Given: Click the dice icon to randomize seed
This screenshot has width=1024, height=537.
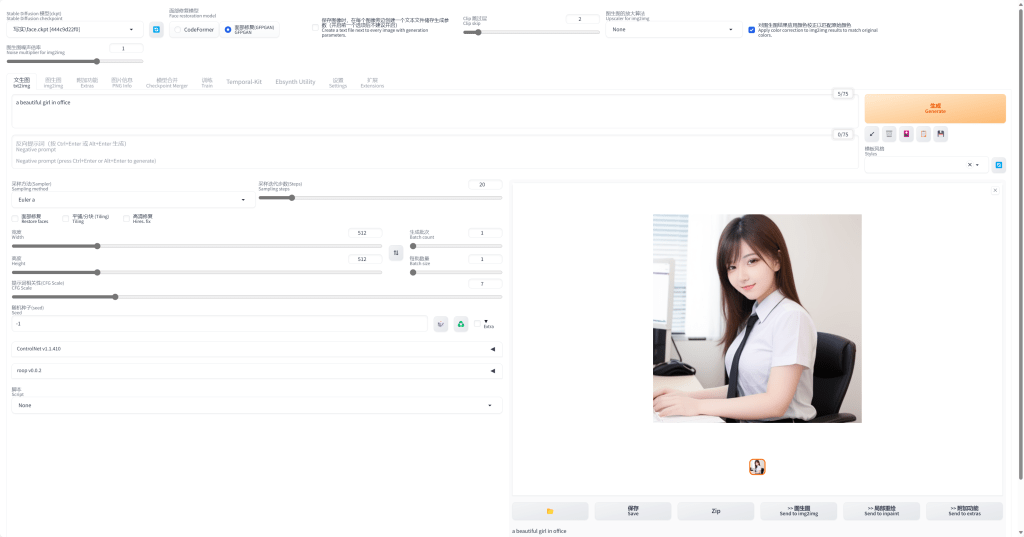Looking at the screenshot, I should 440,323.
